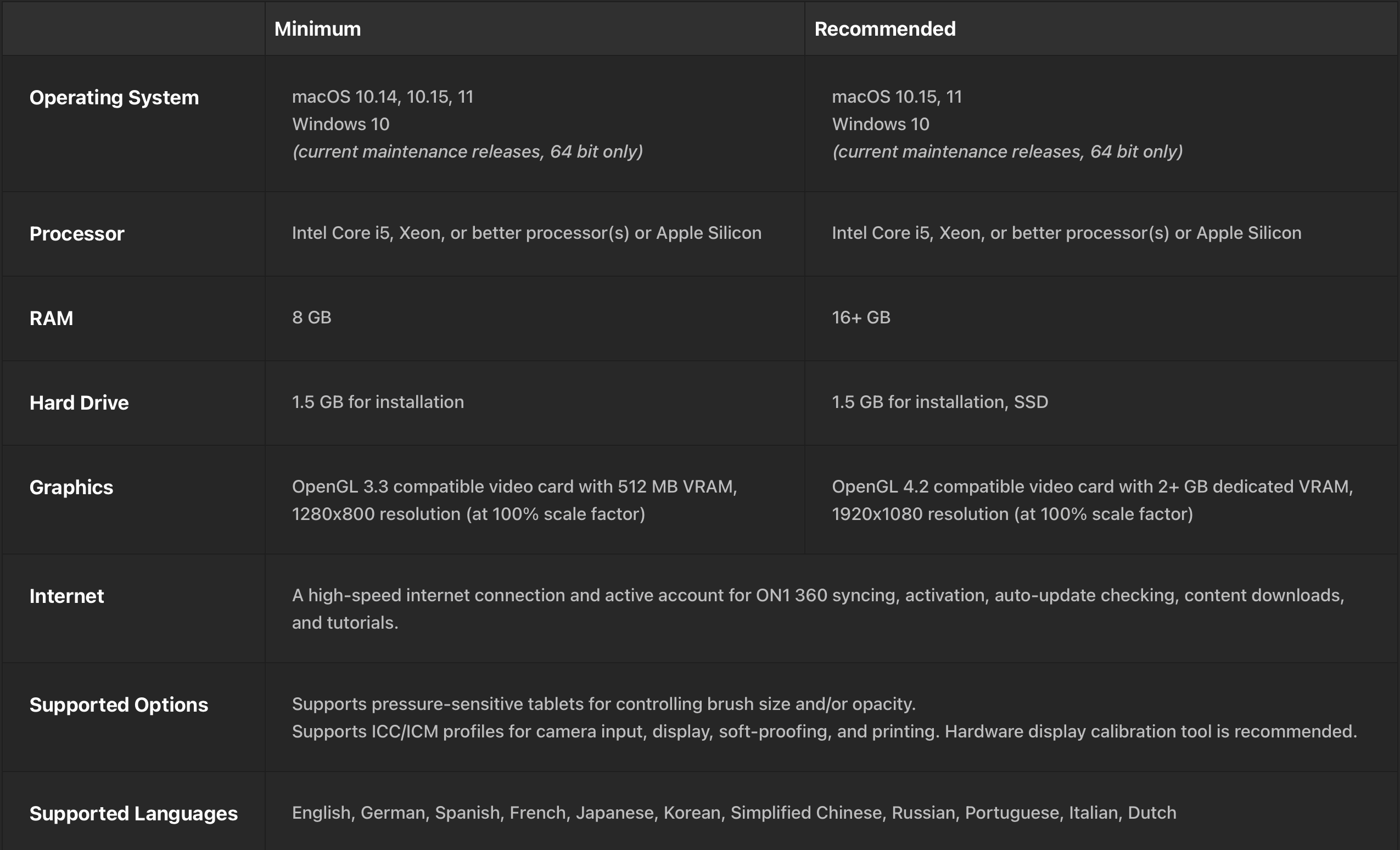Click the OpenGL 3.3 compatible video card text

coord(514,486)
